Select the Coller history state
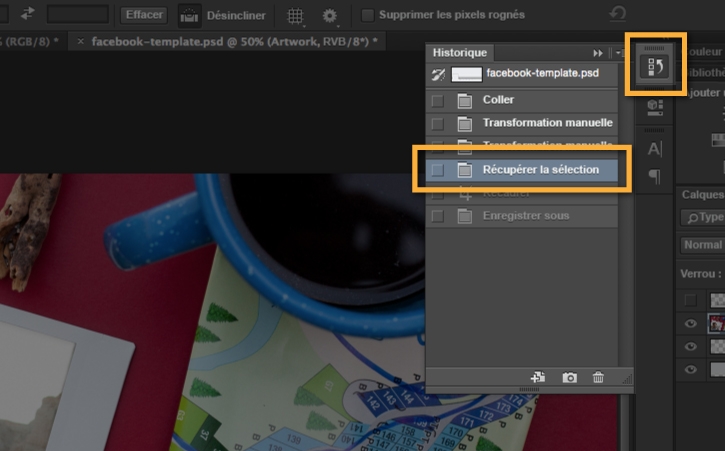The width and height of the screenshot is (725, 451). (x=522, y=100)
